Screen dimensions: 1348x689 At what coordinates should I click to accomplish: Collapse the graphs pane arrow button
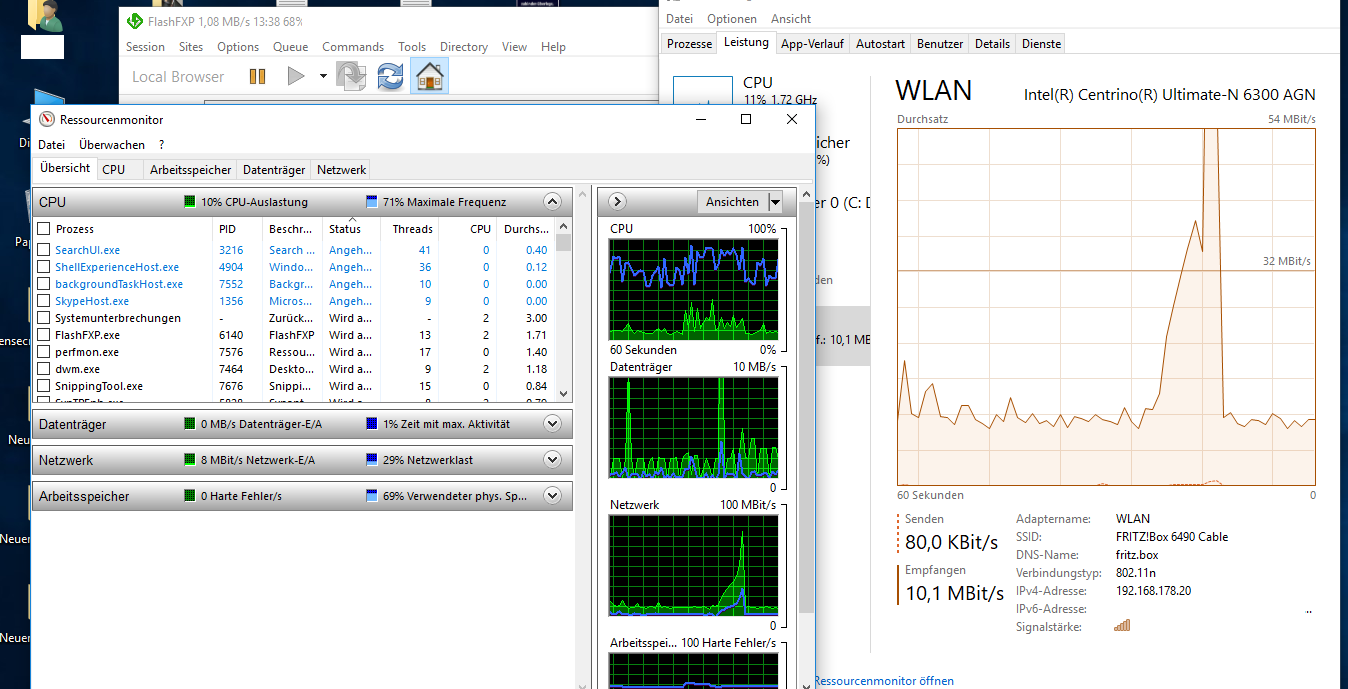click(x=617, y=202)
